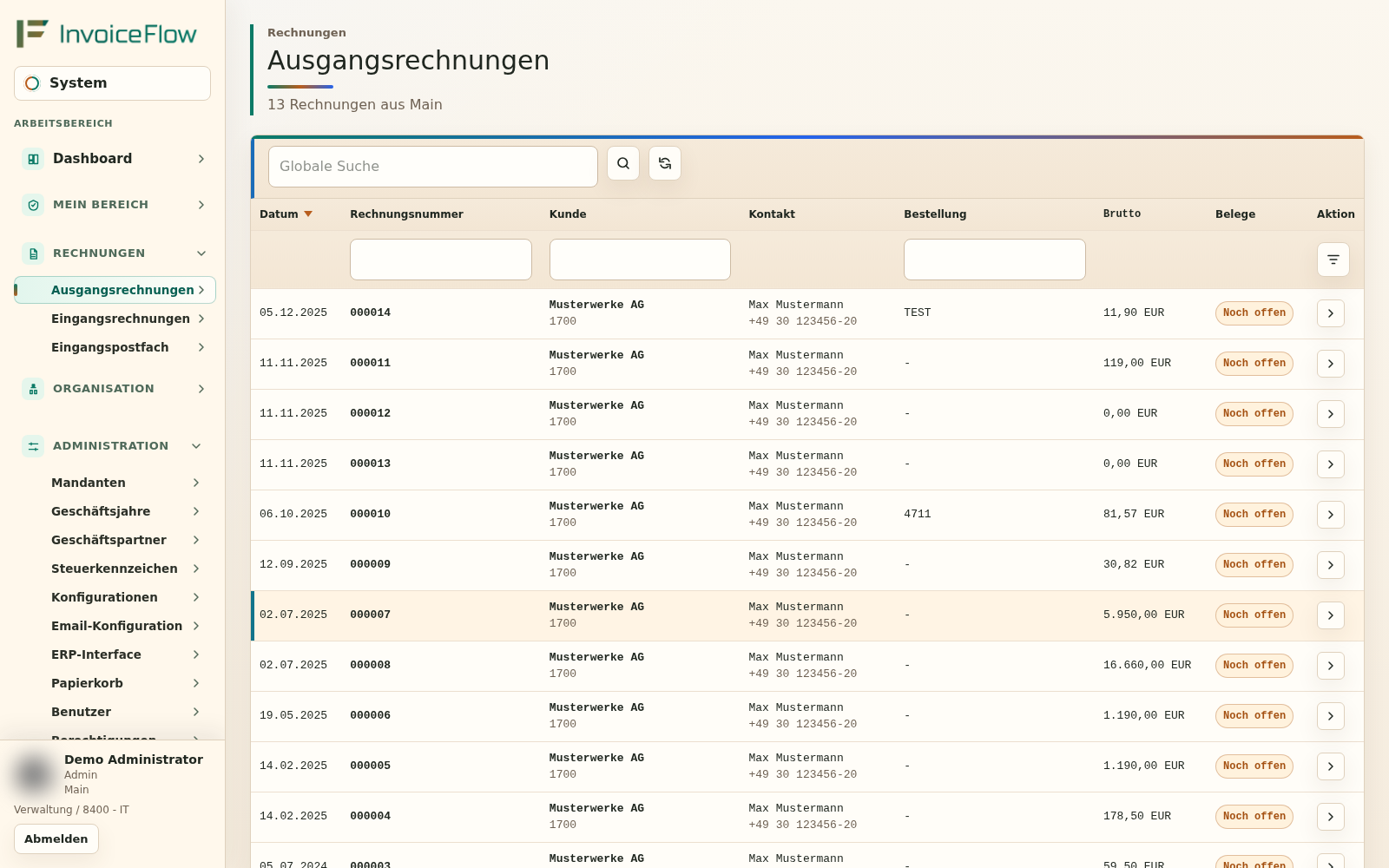Click the Dashboard sidebar icon

tap(33, 159)
